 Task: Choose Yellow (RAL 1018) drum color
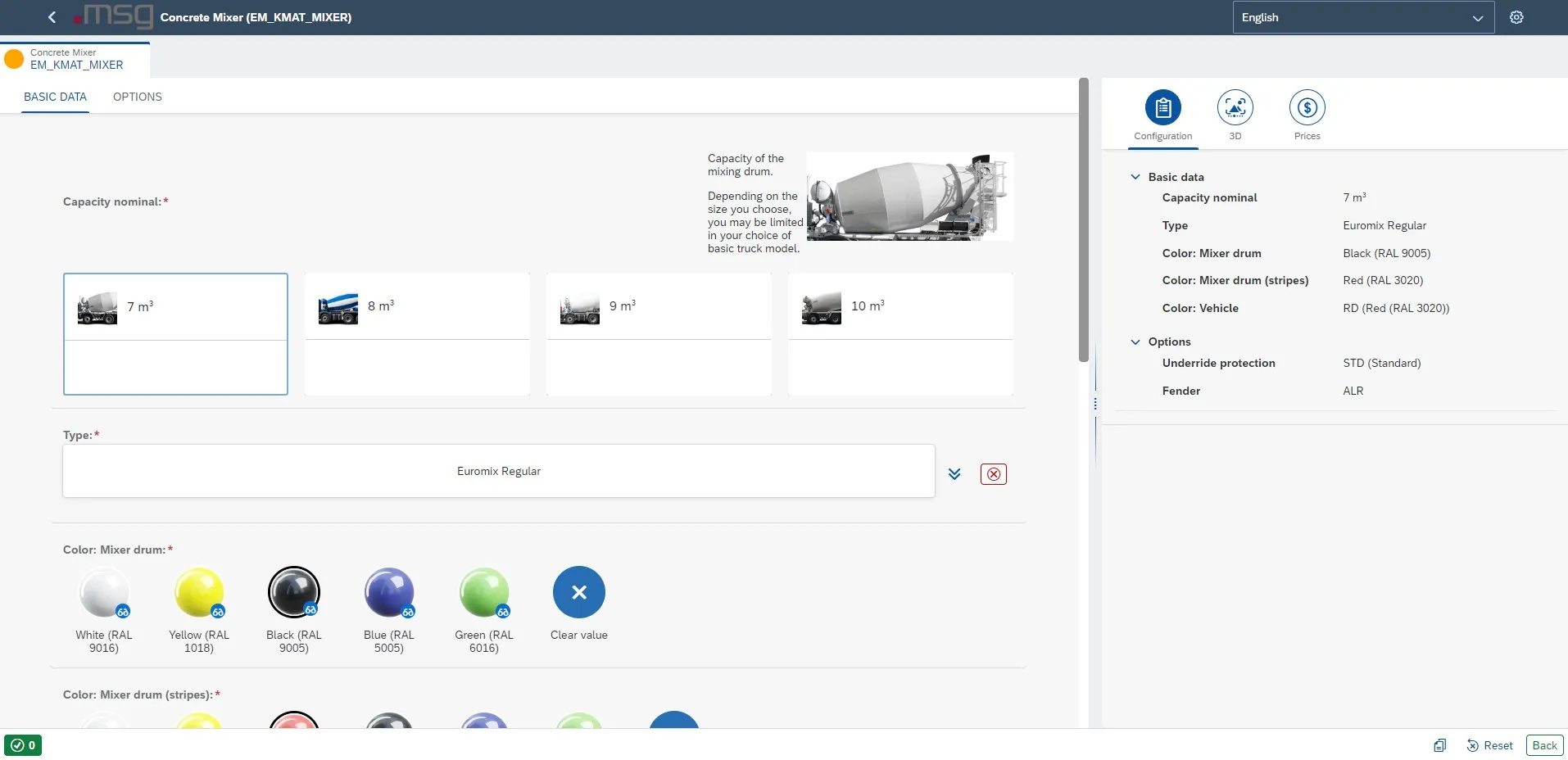[x=199, y=593]
